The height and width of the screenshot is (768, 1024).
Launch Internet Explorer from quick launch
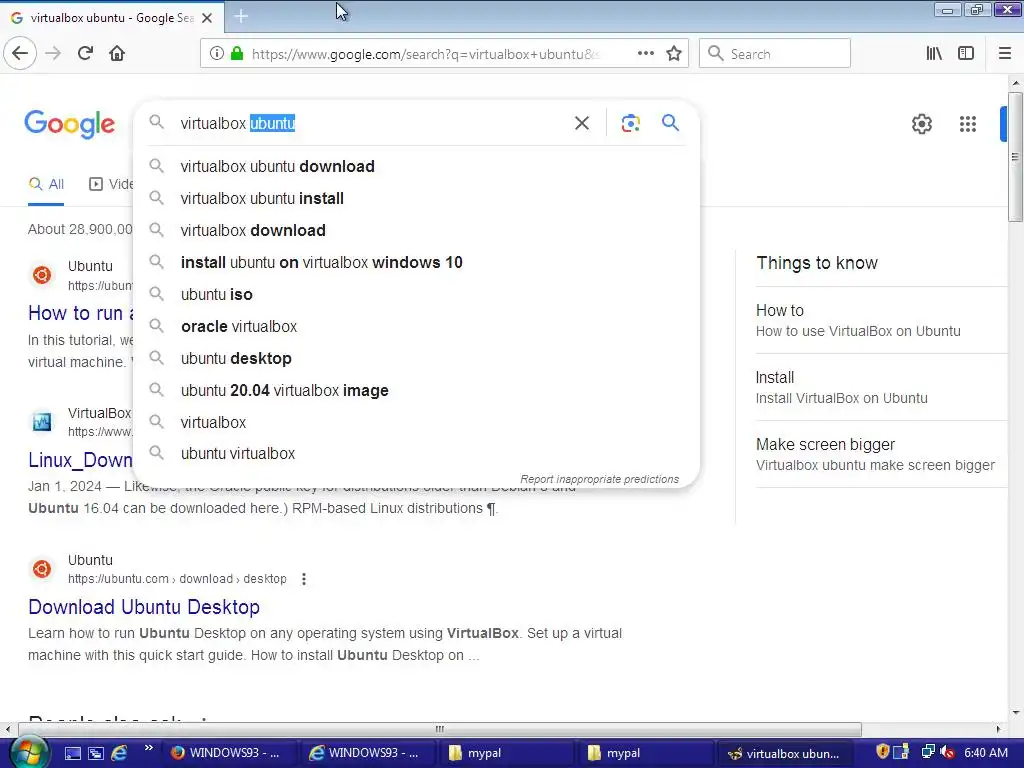pyautogui.click(x=119, y=753)
